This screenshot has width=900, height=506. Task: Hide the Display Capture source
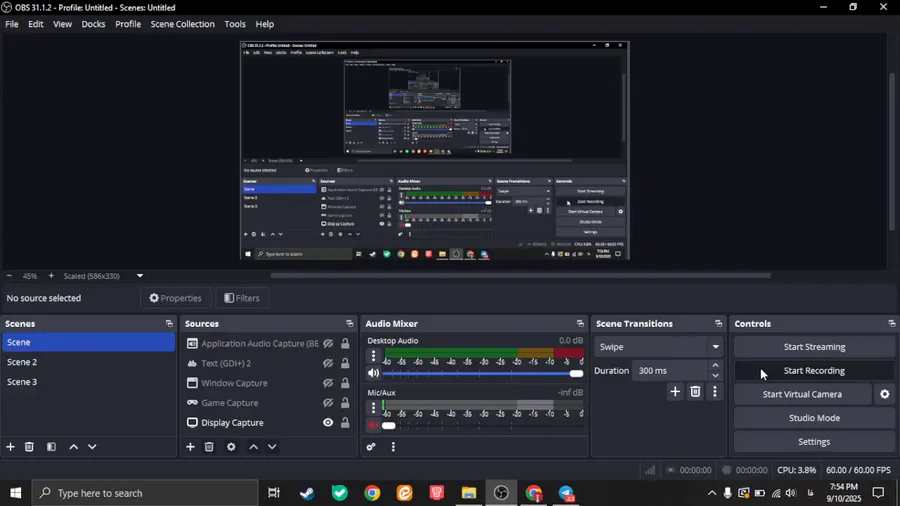(x=328, y=422)
